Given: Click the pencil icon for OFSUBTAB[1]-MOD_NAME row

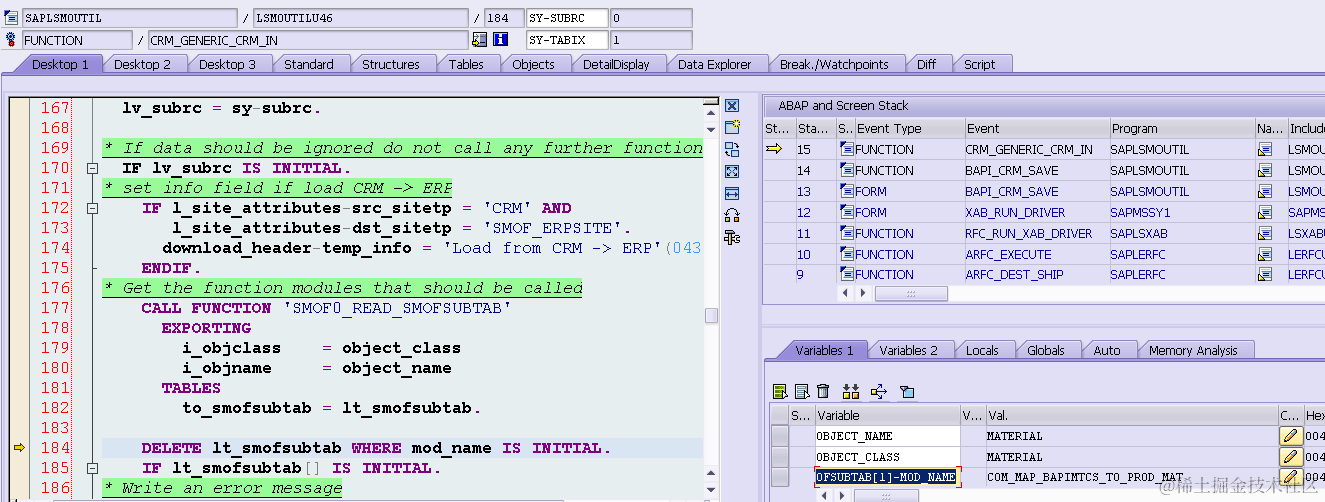Looking at the screenshot, I should (x=1291, y=478).
